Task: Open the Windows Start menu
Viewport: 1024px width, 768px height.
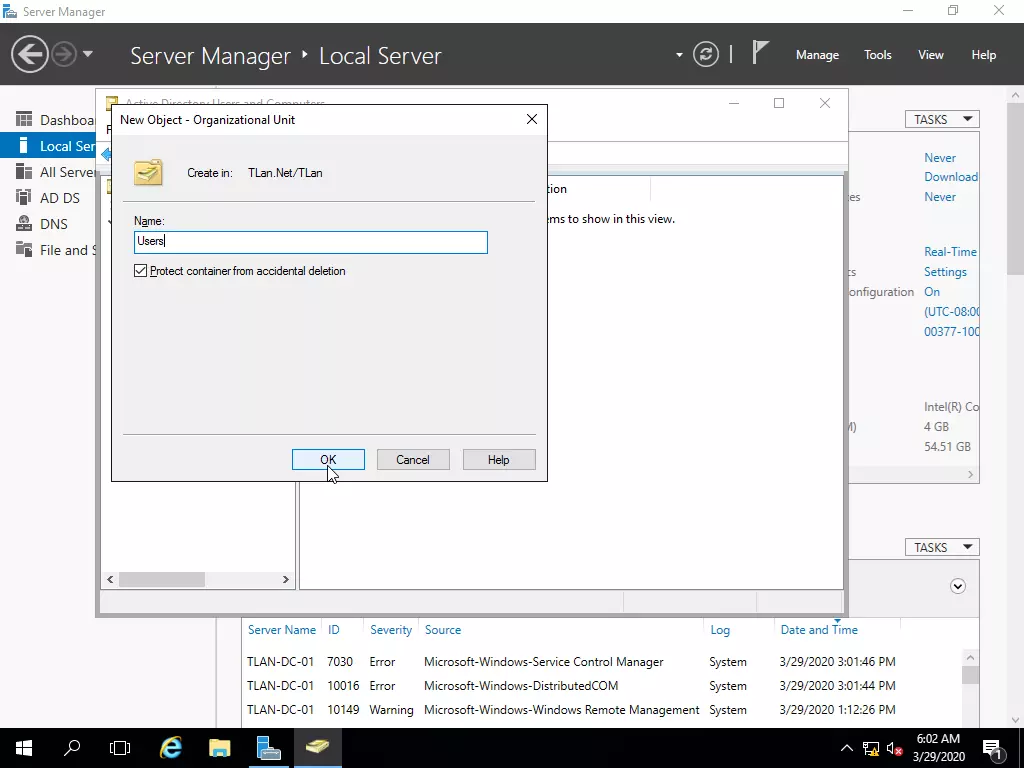Action: click(x=24, y=748)
